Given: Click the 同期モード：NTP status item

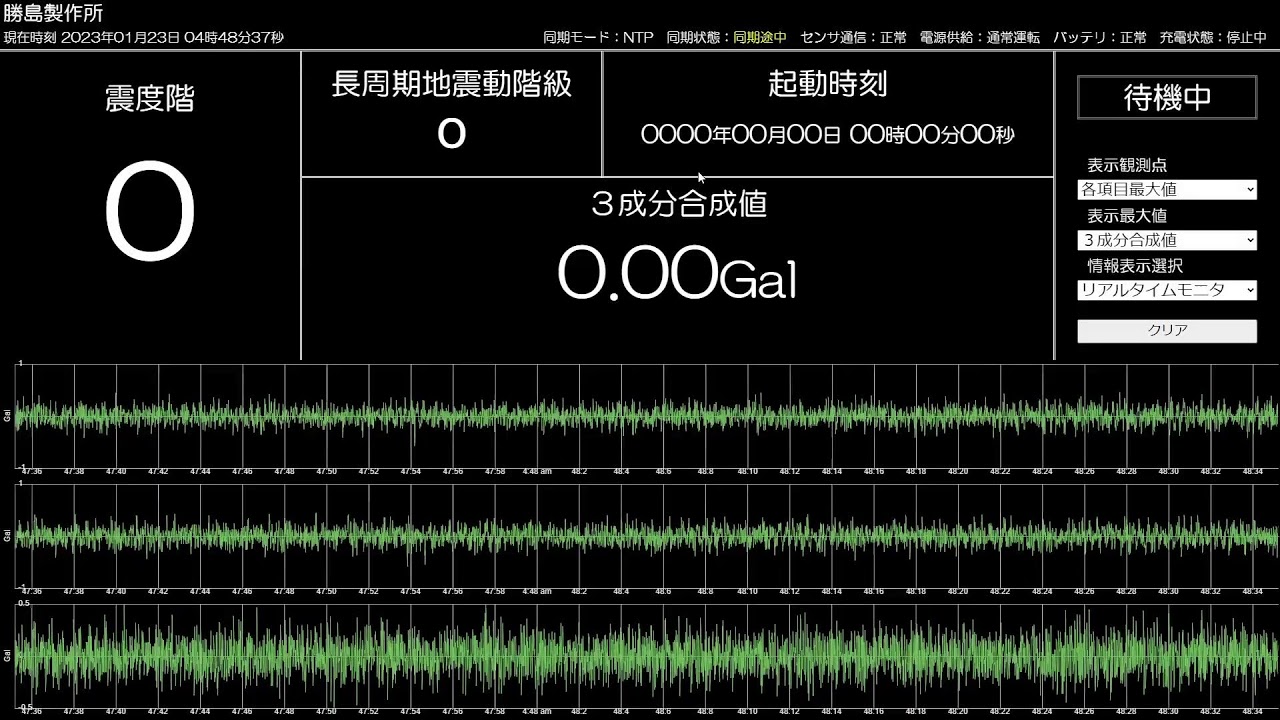Looking at the screenshot, I should click(598, 37).
